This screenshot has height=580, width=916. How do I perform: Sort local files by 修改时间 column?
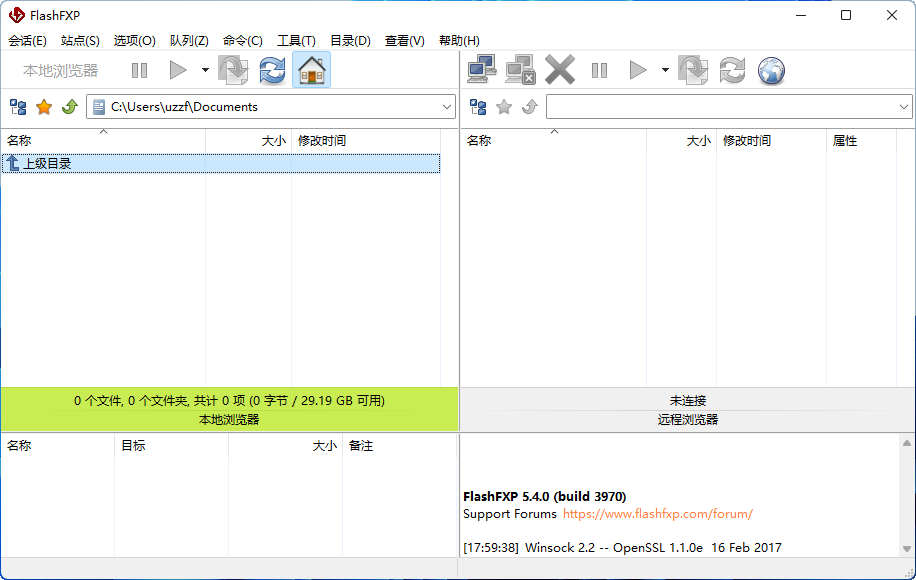366,141
